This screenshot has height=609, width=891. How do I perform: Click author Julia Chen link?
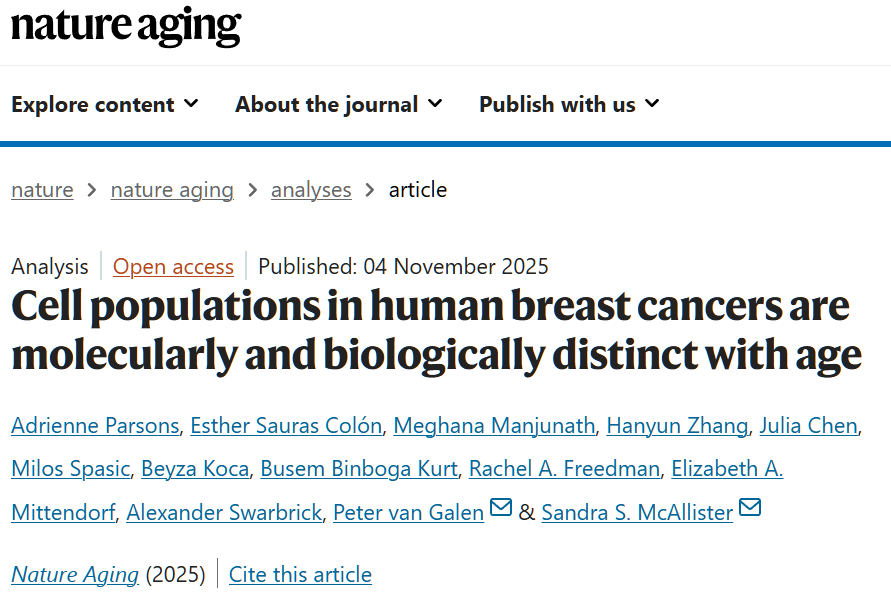pyautogui.click(x=808, y=426)
